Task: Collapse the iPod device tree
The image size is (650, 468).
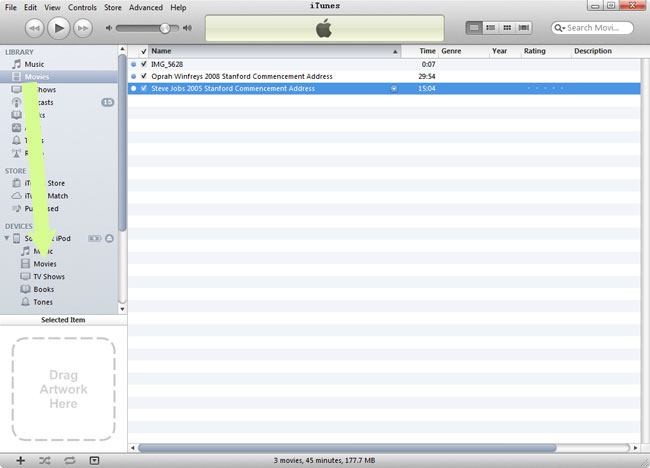Action: [7, 238]
